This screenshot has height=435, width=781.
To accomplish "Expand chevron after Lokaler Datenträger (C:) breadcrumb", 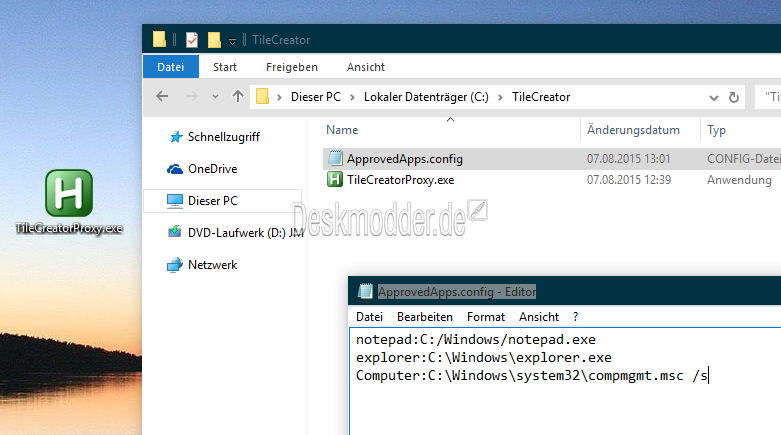I will (x=500, y=97).
